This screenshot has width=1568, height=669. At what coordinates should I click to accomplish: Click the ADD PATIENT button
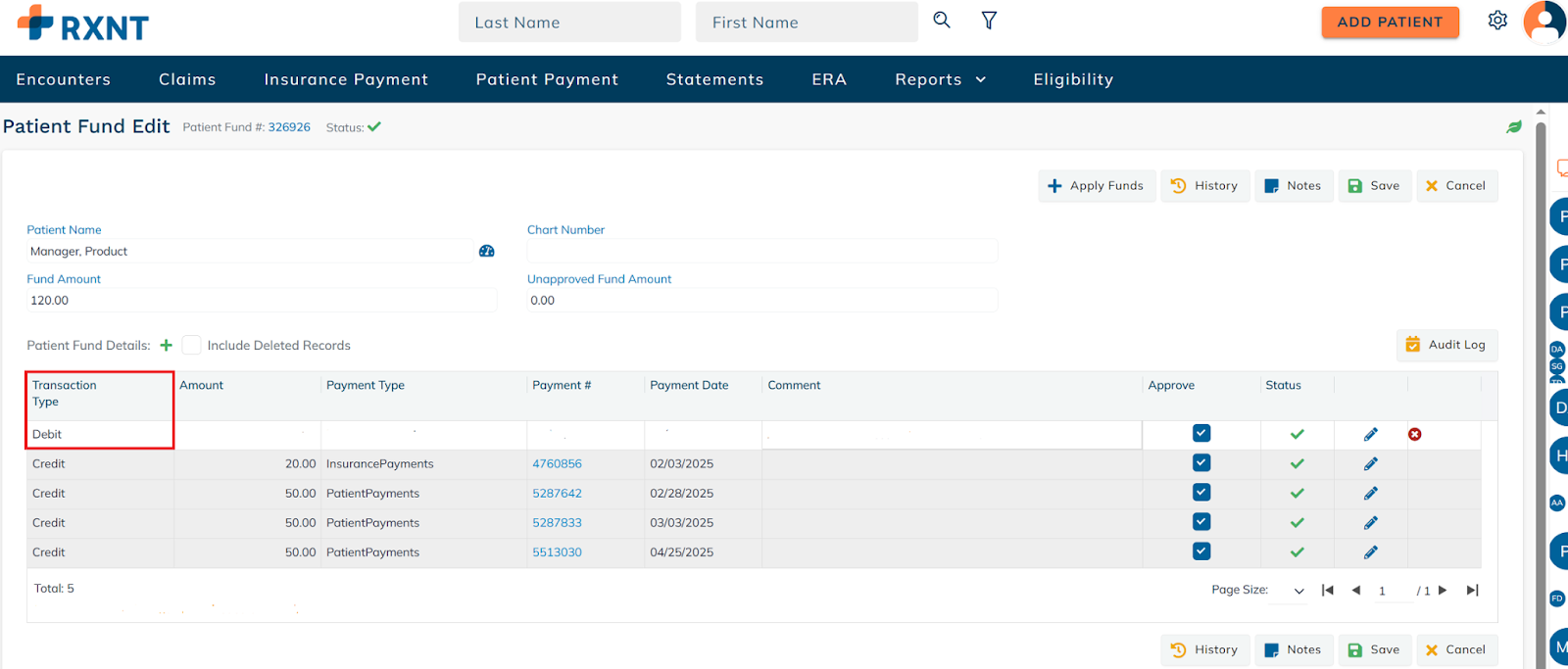coord(1390,22)
